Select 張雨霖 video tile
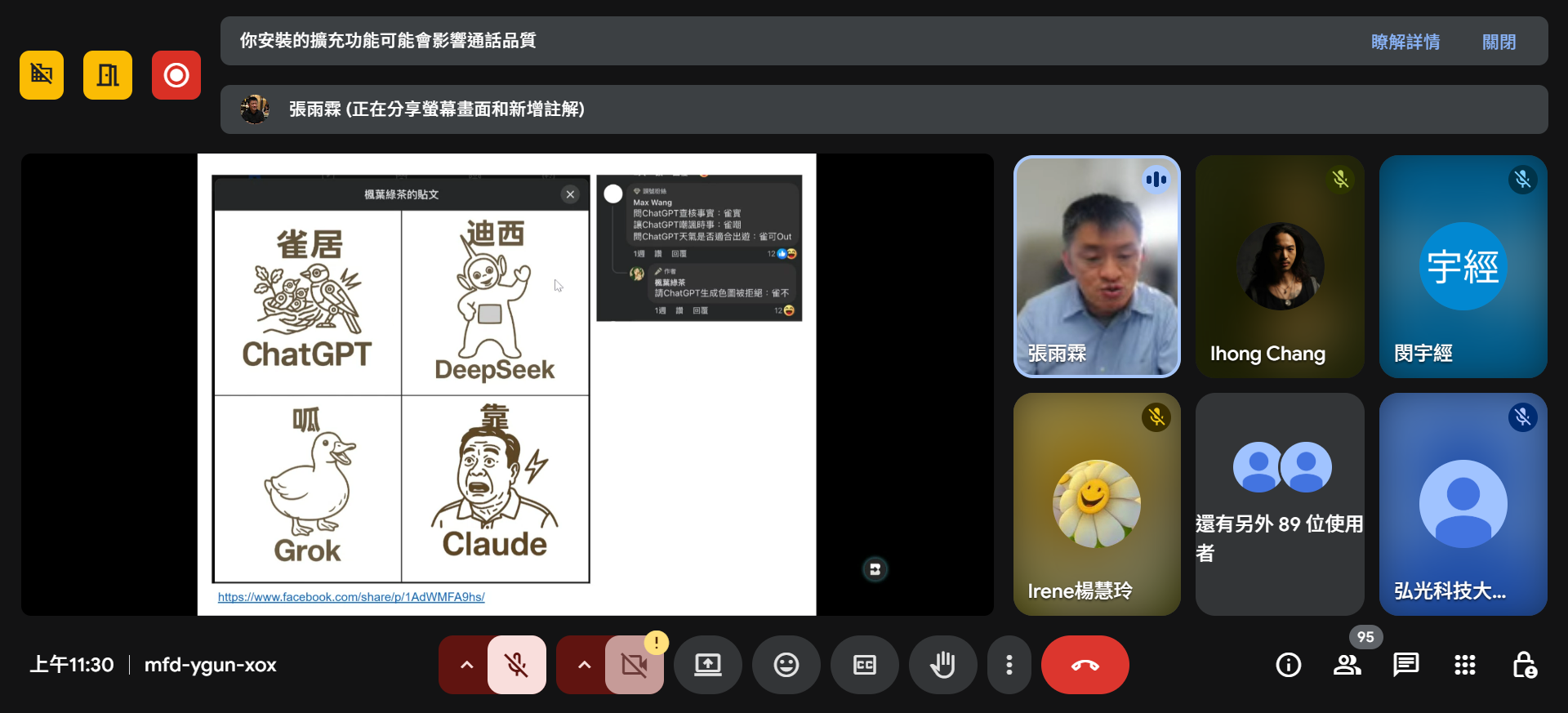The width and height of the screenshot is (1568, 713). (1097, 266)
